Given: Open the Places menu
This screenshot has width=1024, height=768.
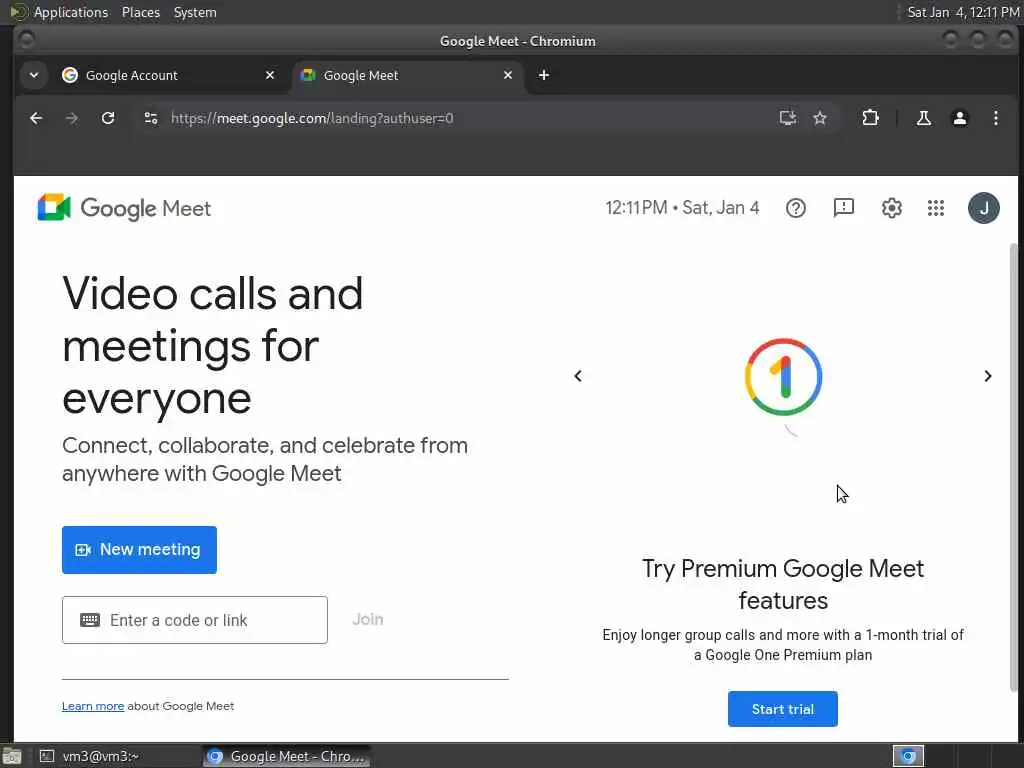Looking at the screenshot, I should pos(140,12).
